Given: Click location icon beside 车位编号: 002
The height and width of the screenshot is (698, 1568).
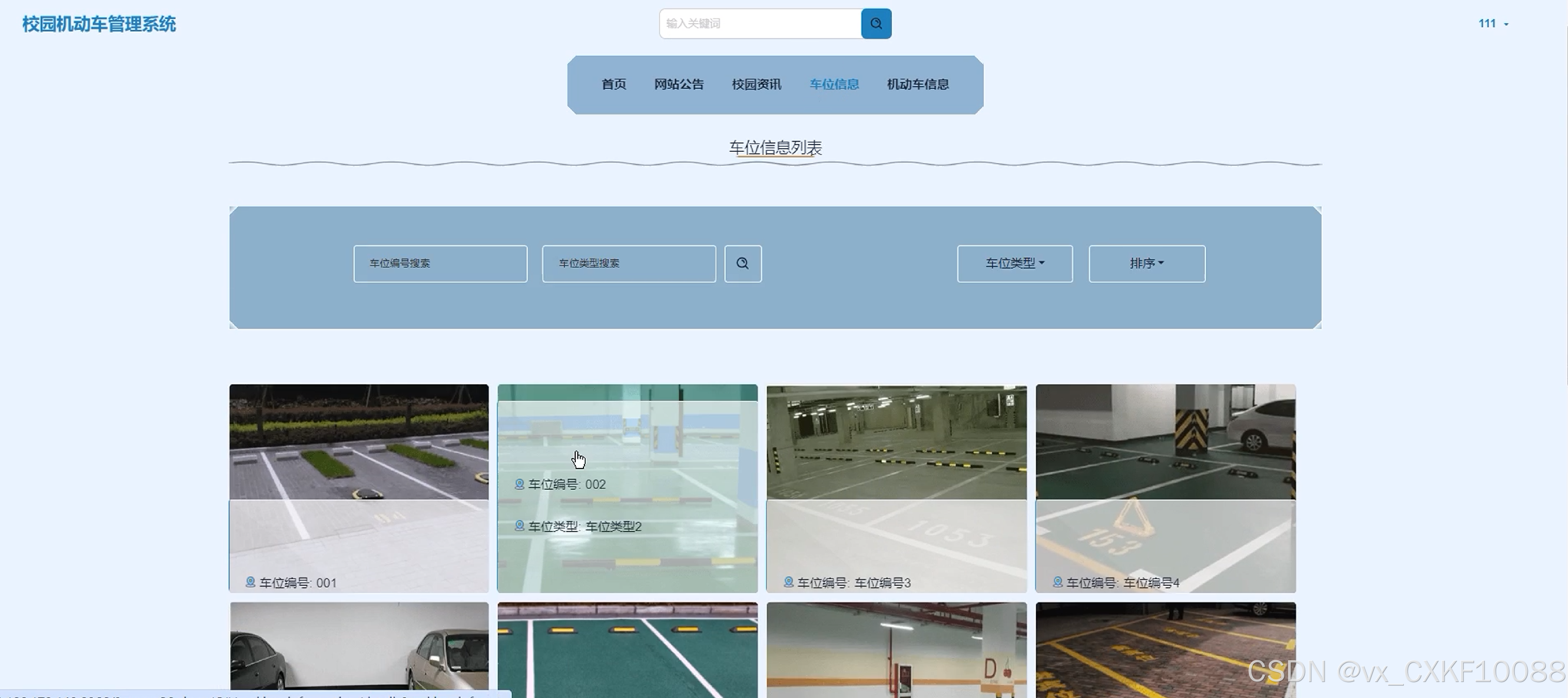Looking at the screenshot, I should pyautogui.click(x=519, y=484).
